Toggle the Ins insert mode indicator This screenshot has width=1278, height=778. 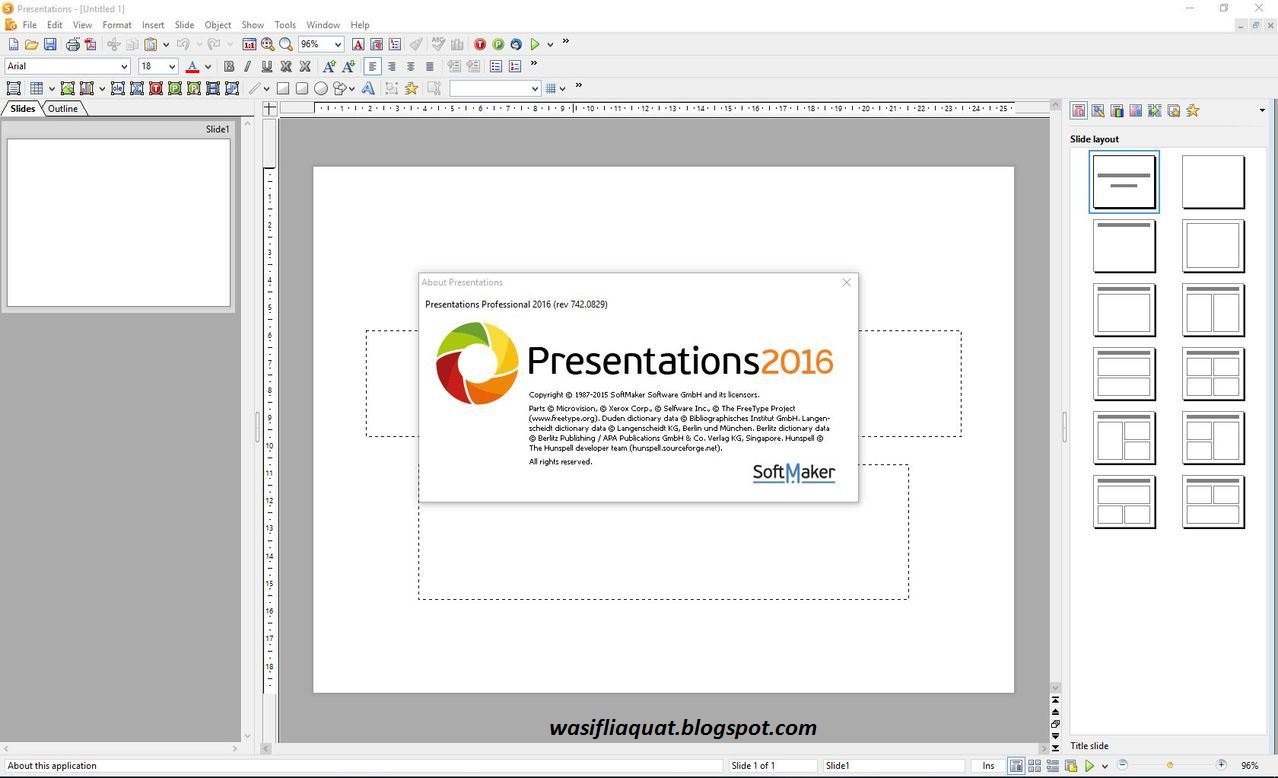(x=988, y=766)
